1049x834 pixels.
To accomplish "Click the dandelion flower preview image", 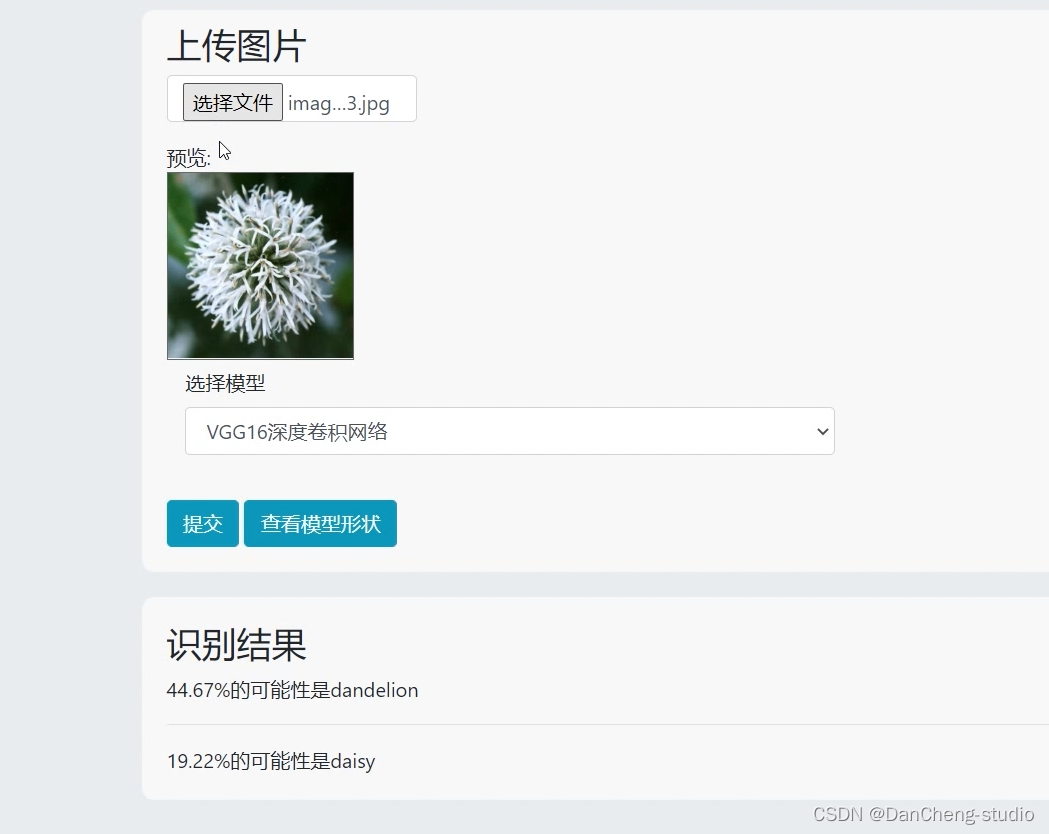I will pos(259,265).
